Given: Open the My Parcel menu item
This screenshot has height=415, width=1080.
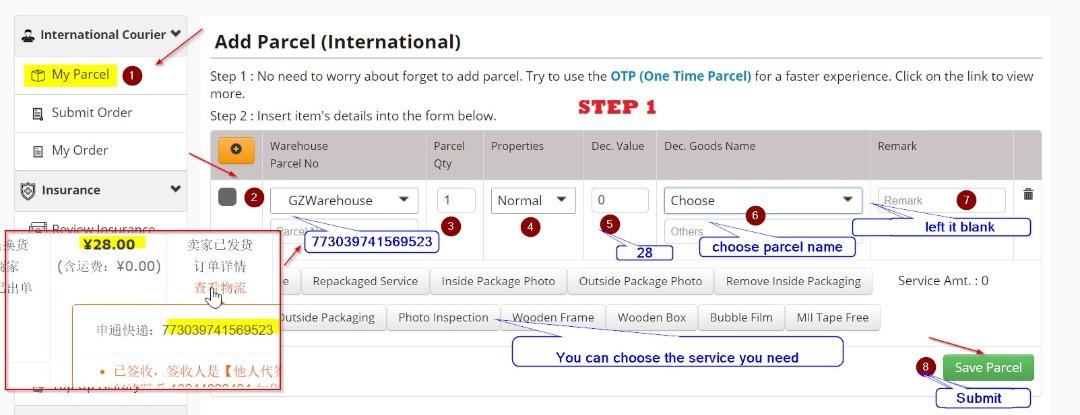Looking at the screenshot, I should click(80, 75).
